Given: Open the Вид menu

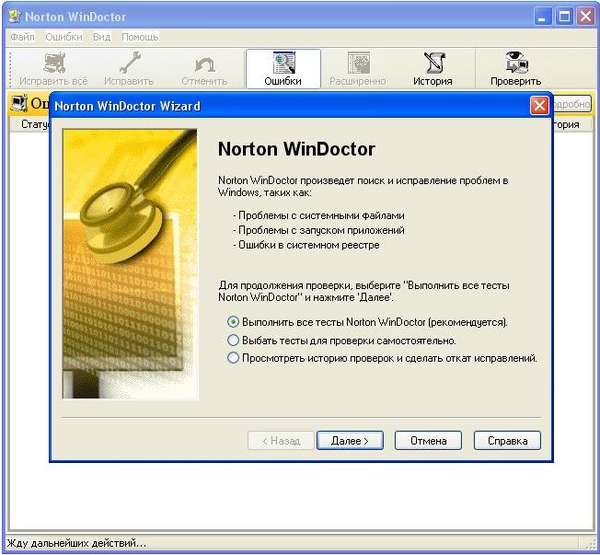Looking at the screenshot, I should pyautogui.click(x=102, y=37).
